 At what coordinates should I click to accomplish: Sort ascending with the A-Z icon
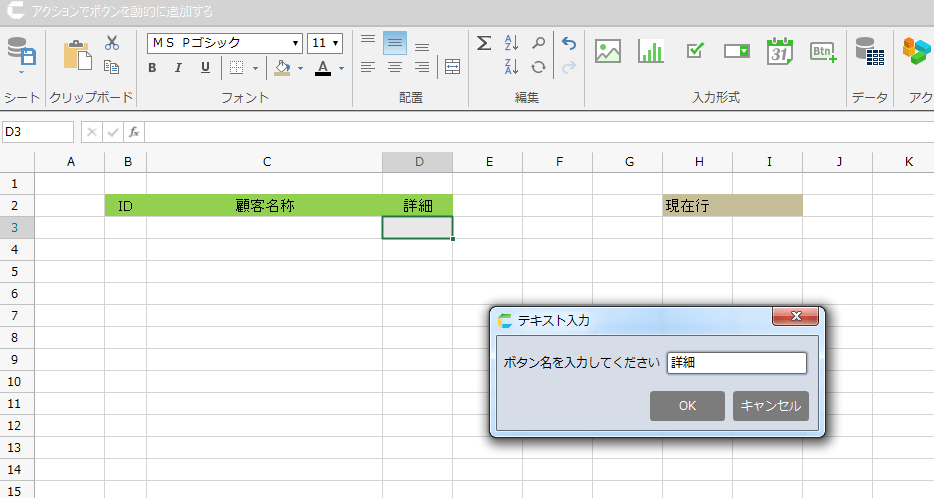512,43
